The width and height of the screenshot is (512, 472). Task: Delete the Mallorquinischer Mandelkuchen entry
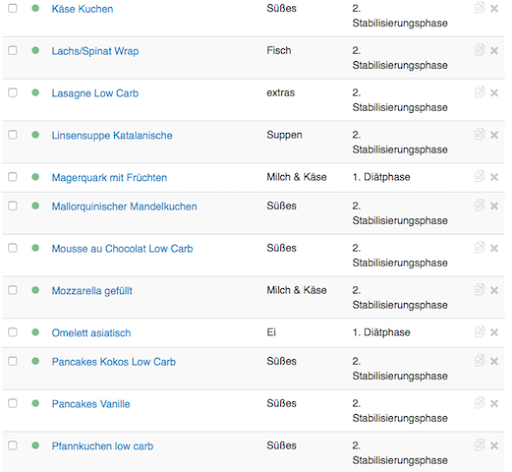coord(494,206)
